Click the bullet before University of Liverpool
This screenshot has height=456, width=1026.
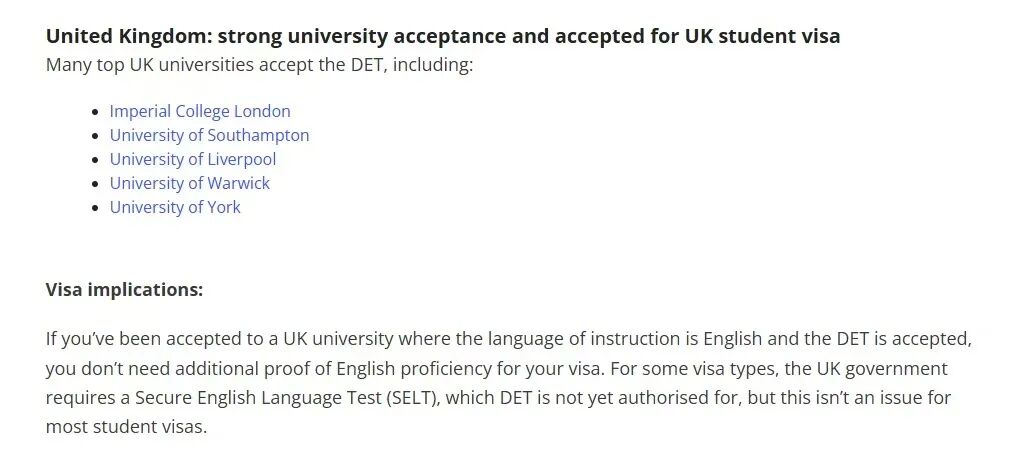[95, 160]
